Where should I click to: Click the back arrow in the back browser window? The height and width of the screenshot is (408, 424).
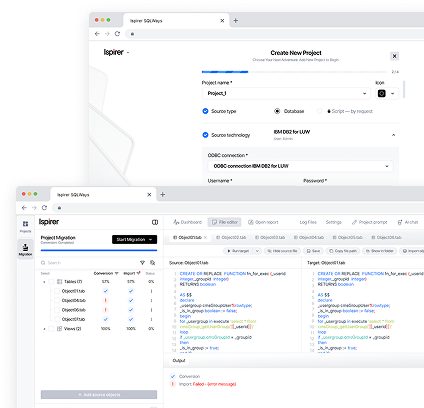[x=97, y=34]
